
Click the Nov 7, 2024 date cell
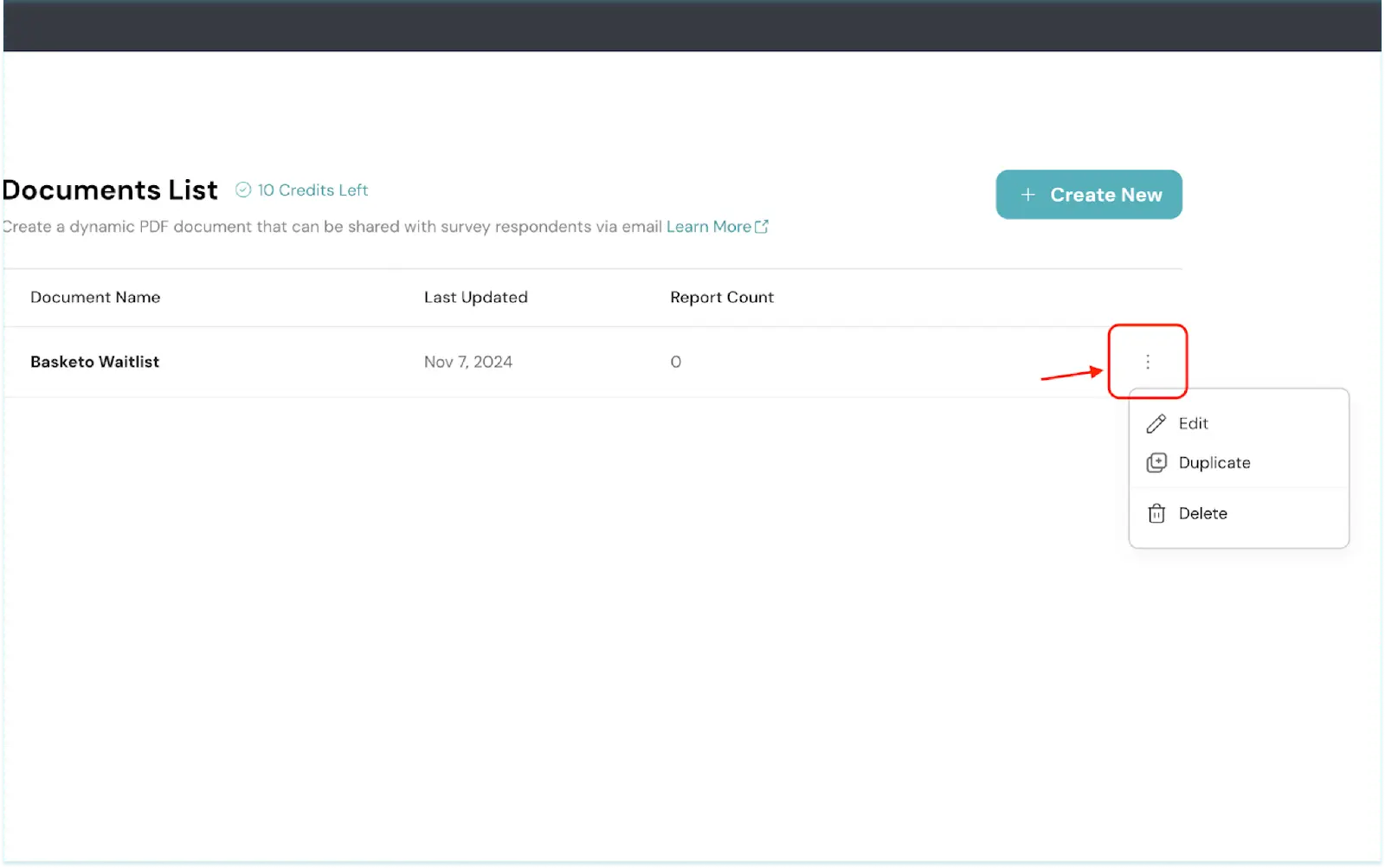pyautogui.click(x=467, y=362)
